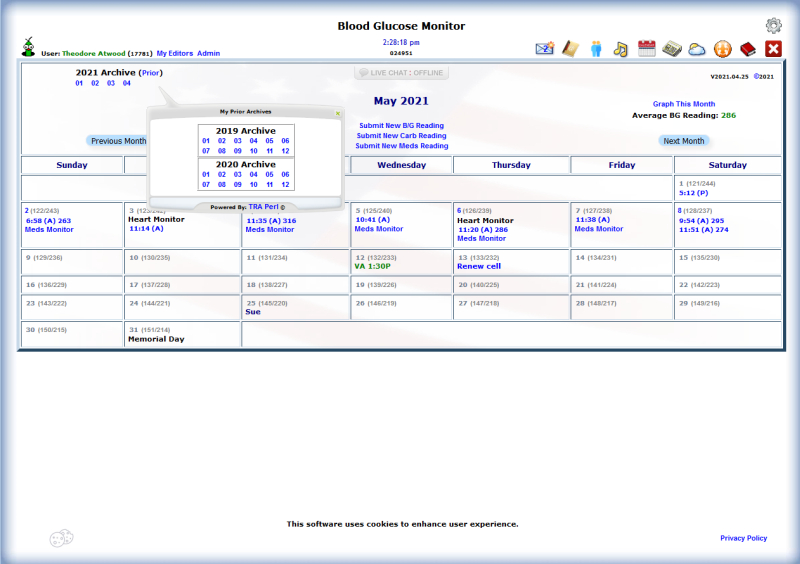The width and height of the screenshot is (800, 564).
Task: Open month 06 in 2019 Archive
Action: (285, 141)
